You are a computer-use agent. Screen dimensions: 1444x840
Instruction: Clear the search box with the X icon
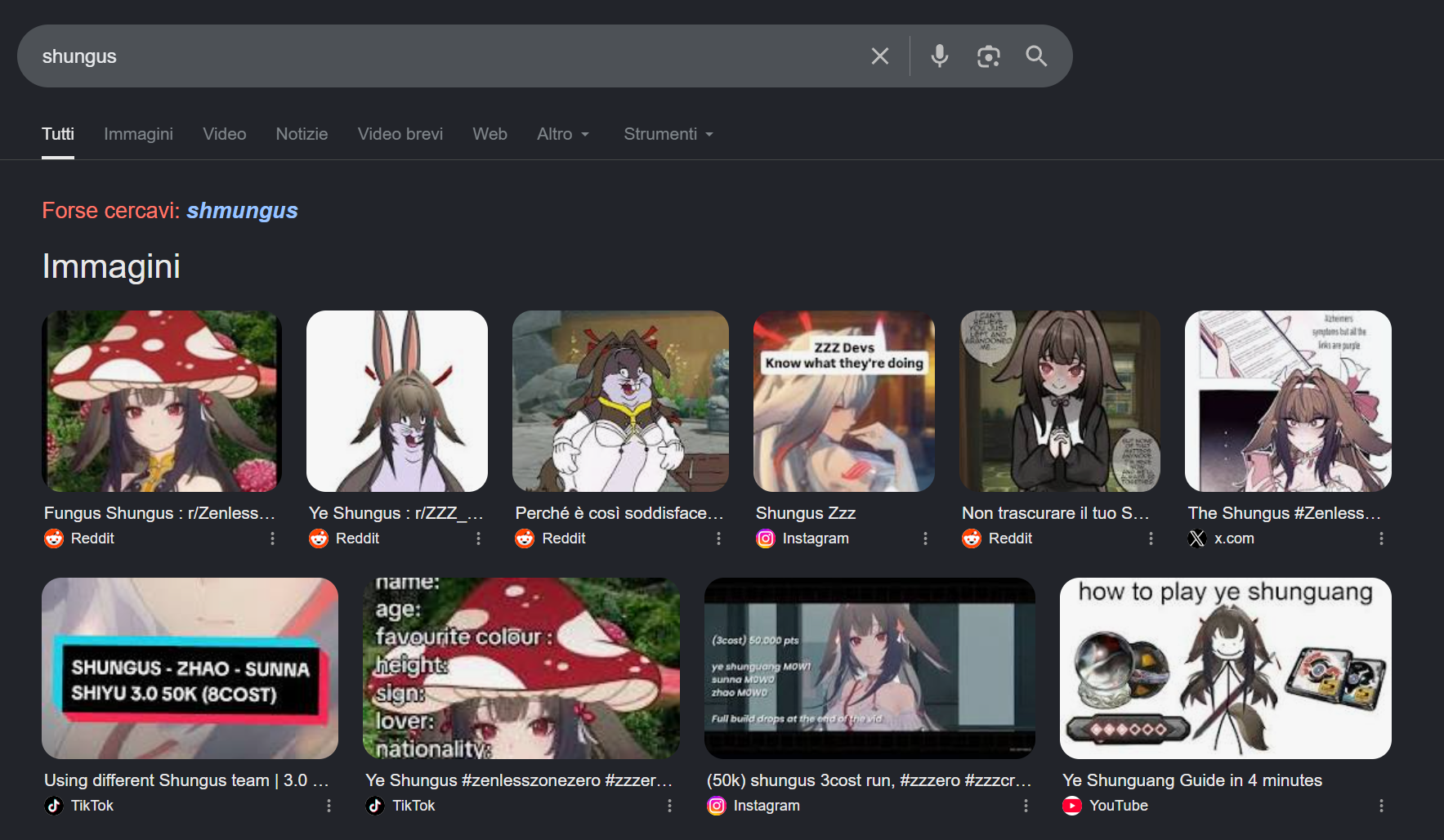(880, 56)
